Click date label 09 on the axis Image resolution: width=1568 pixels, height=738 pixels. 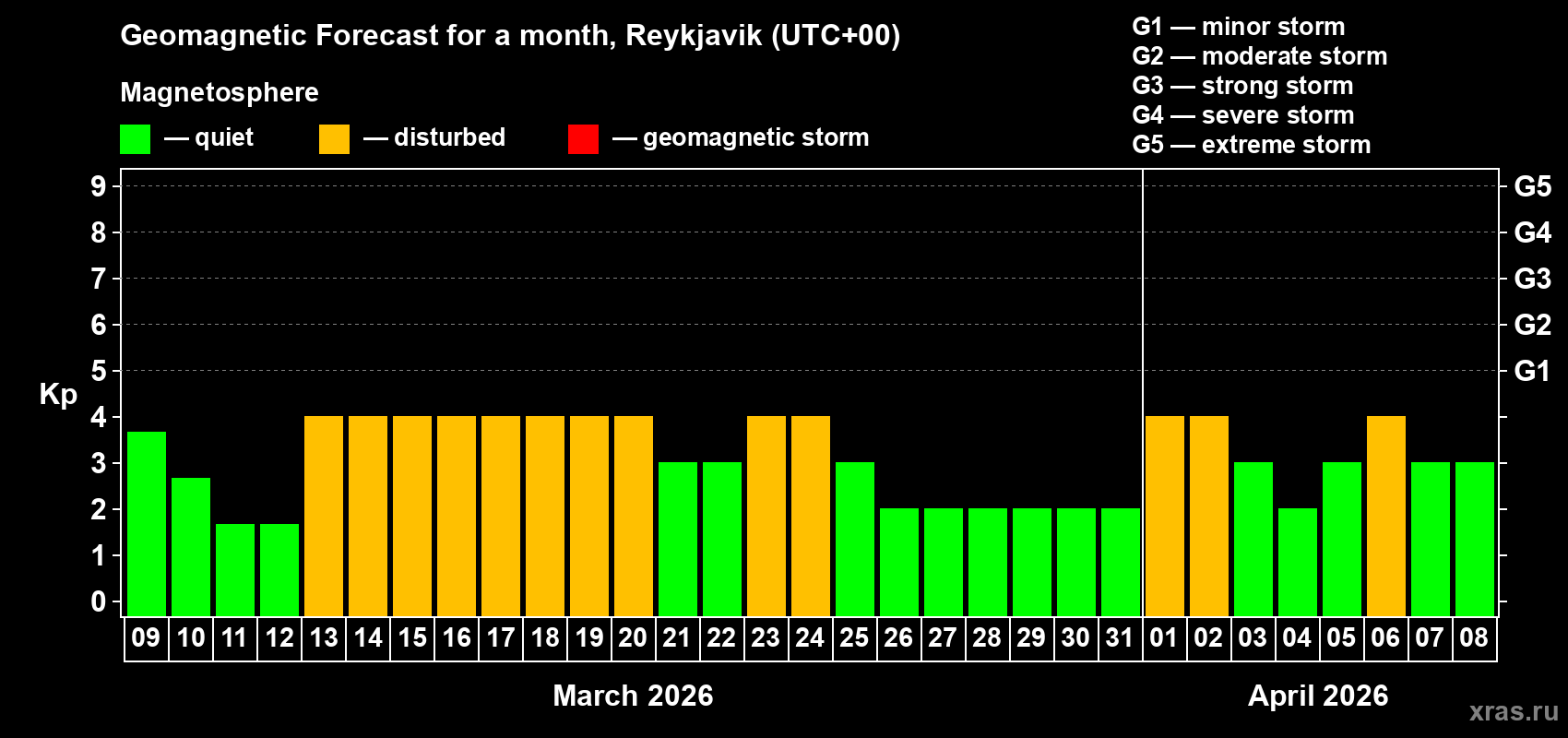[146, 637]
